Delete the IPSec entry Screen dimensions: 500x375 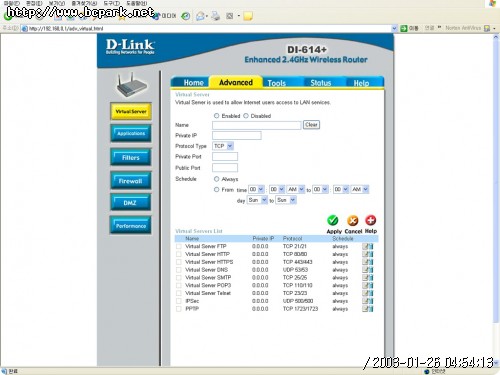(x=371, y=301)
